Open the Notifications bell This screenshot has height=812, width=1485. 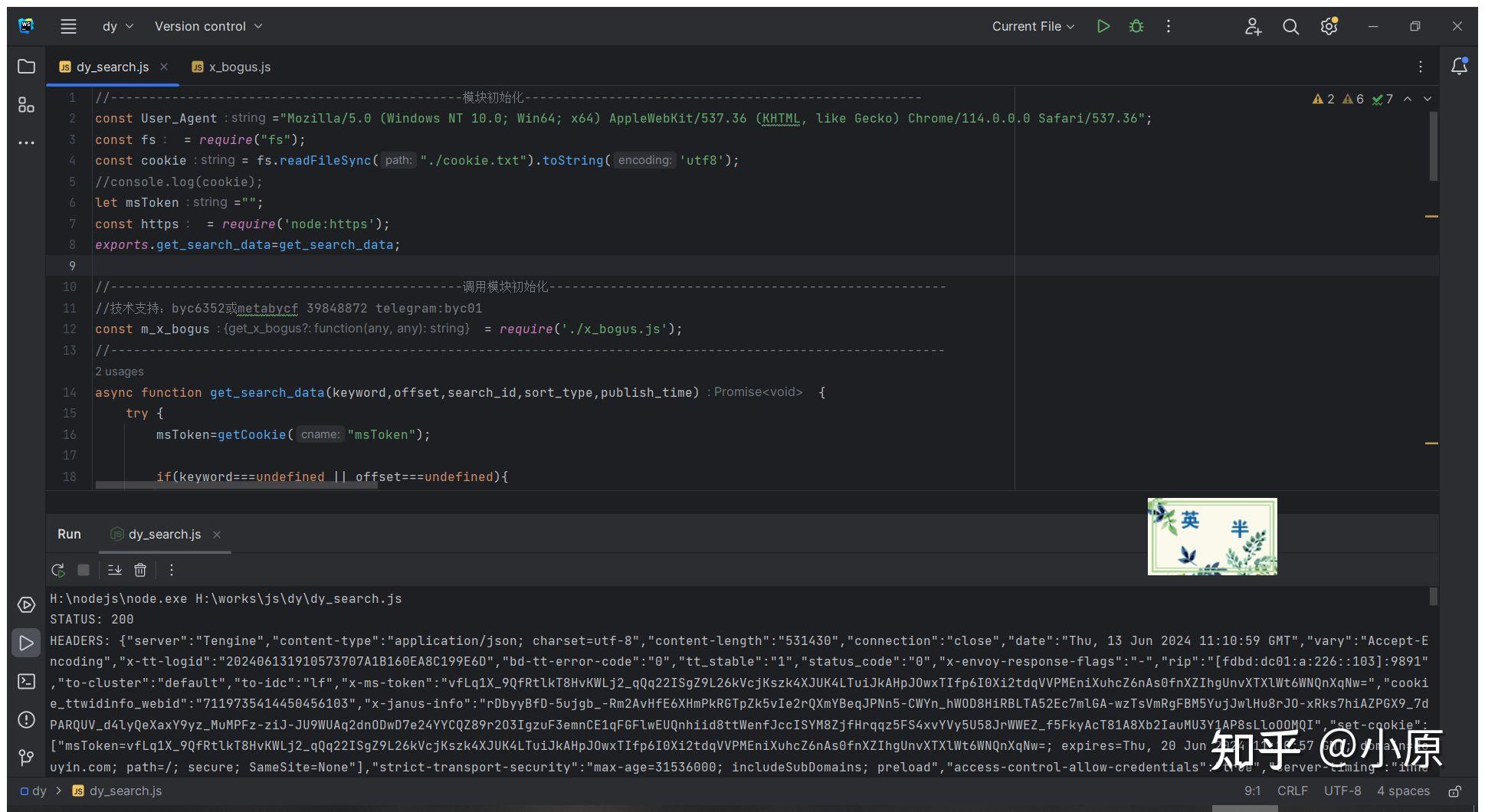point(1459,67)
